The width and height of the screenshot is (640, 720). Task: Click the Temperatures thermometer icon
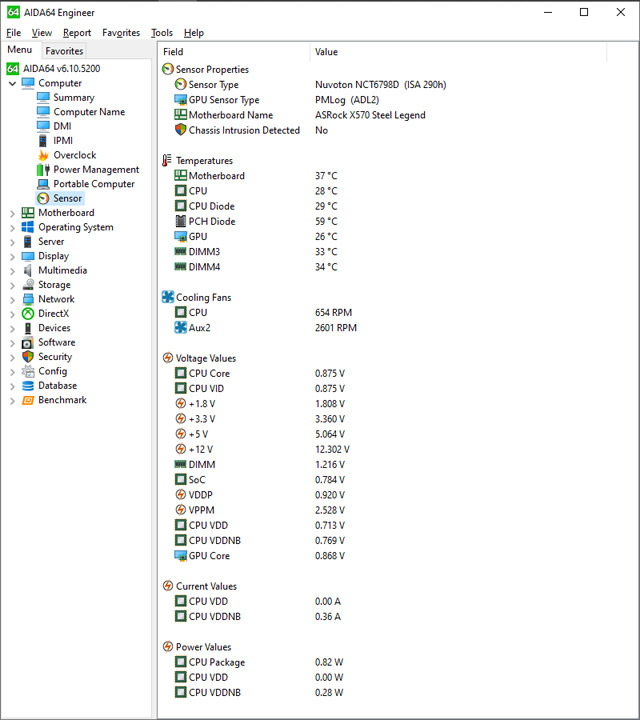tap(167, 160)
